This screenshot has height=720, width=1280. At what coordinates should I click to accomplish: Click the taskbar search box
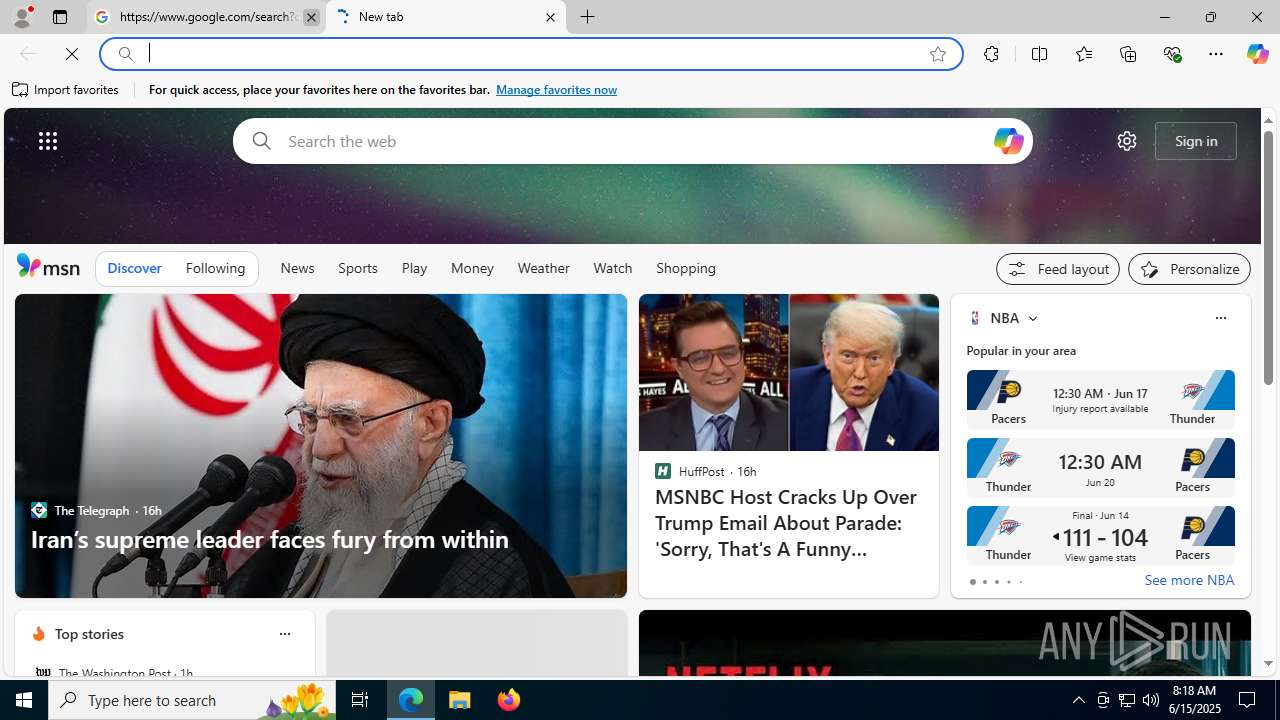[191, 700]
